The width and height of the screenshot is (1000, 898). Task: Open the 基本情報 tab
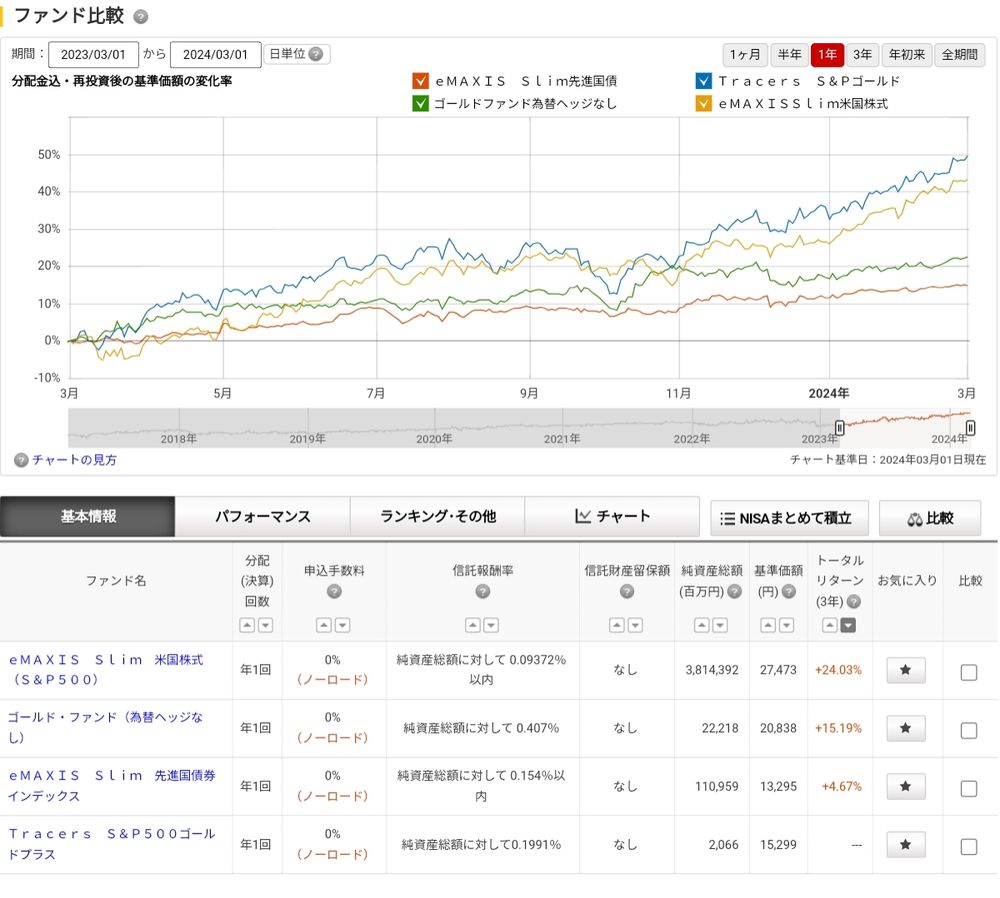coord(88,517)
